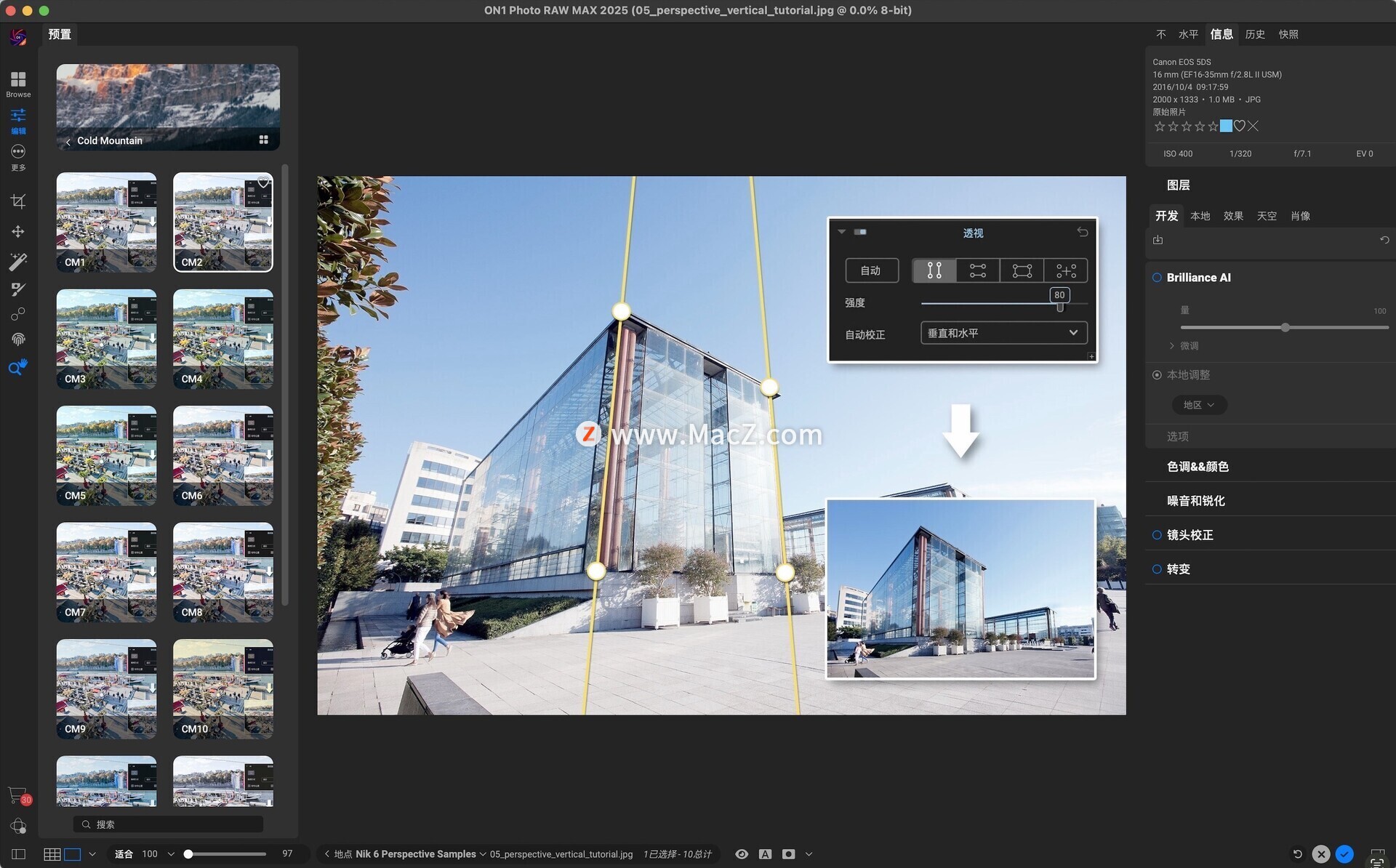Choose the rectangle perspective mode icon

(1022, 270)
